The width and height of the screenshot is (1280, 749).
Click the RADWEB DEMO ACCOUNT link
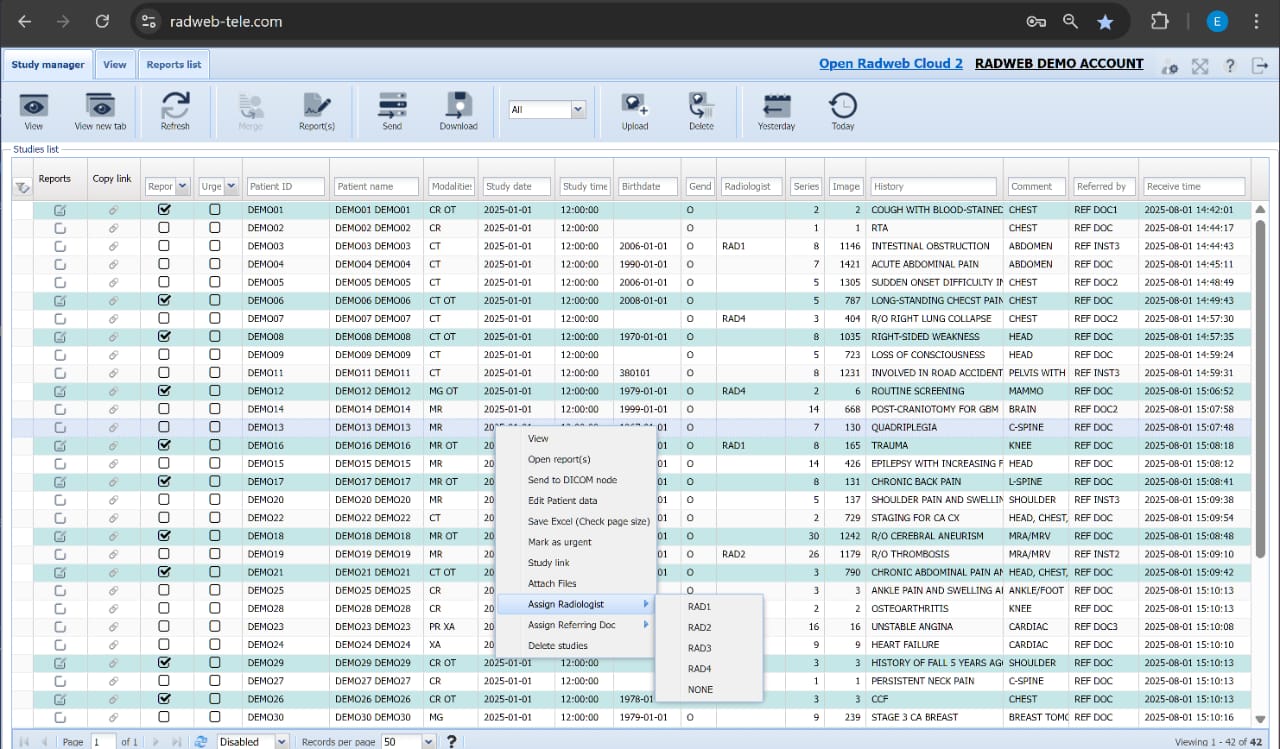(x=1059, y=63)
